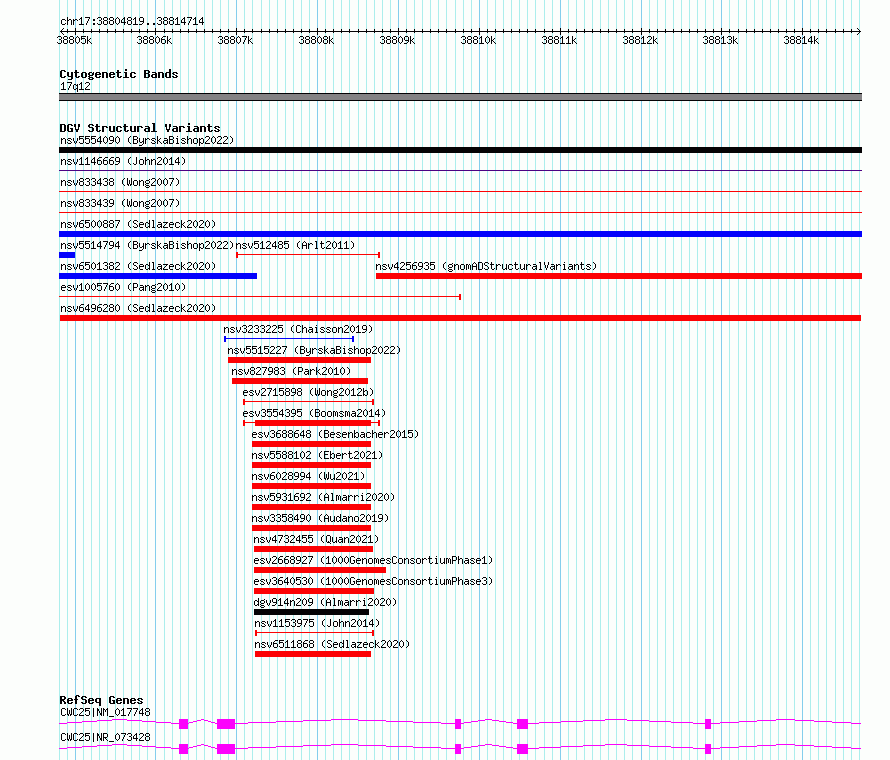This screenshot has height=760, width=890.
Task: Click the blue nsv6500887 variant bar
Action: (460, 234)
